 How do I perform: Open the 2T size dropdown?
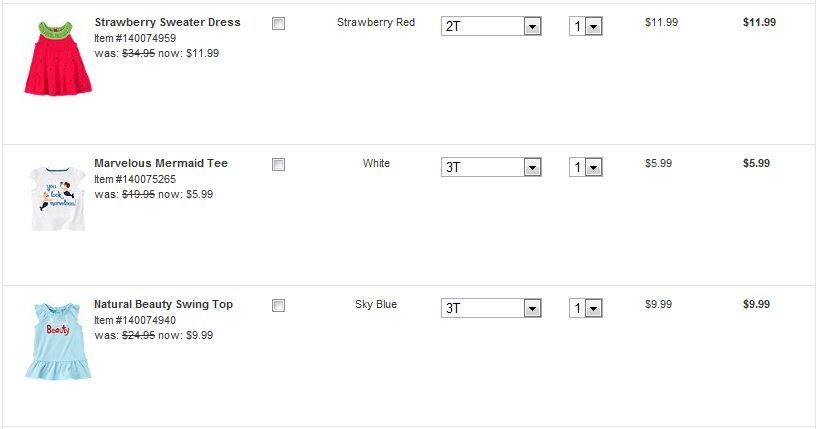(x=490, y=26)
